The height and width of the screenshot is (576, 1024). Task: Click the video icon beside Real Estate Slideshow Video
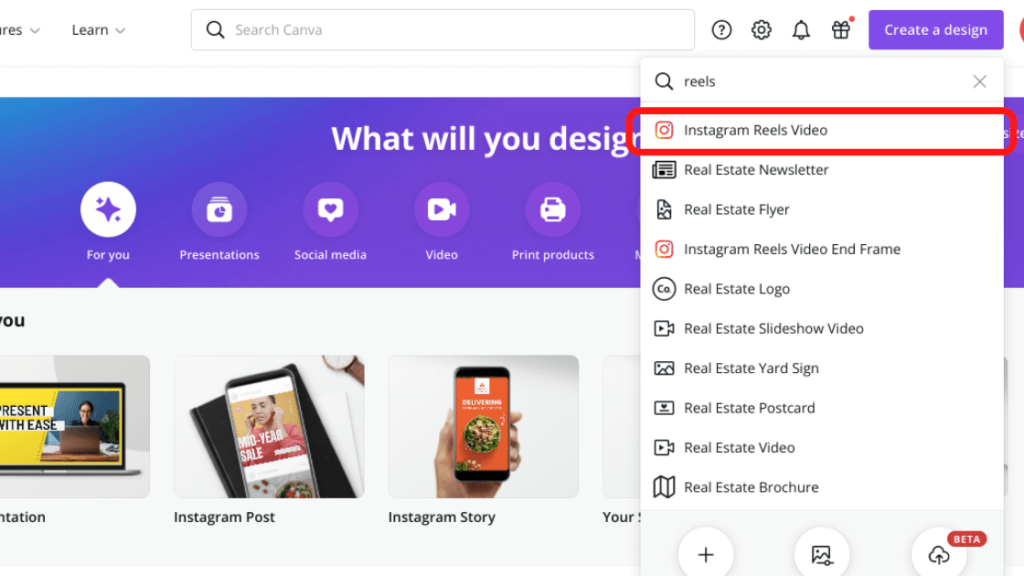[664, 328]
